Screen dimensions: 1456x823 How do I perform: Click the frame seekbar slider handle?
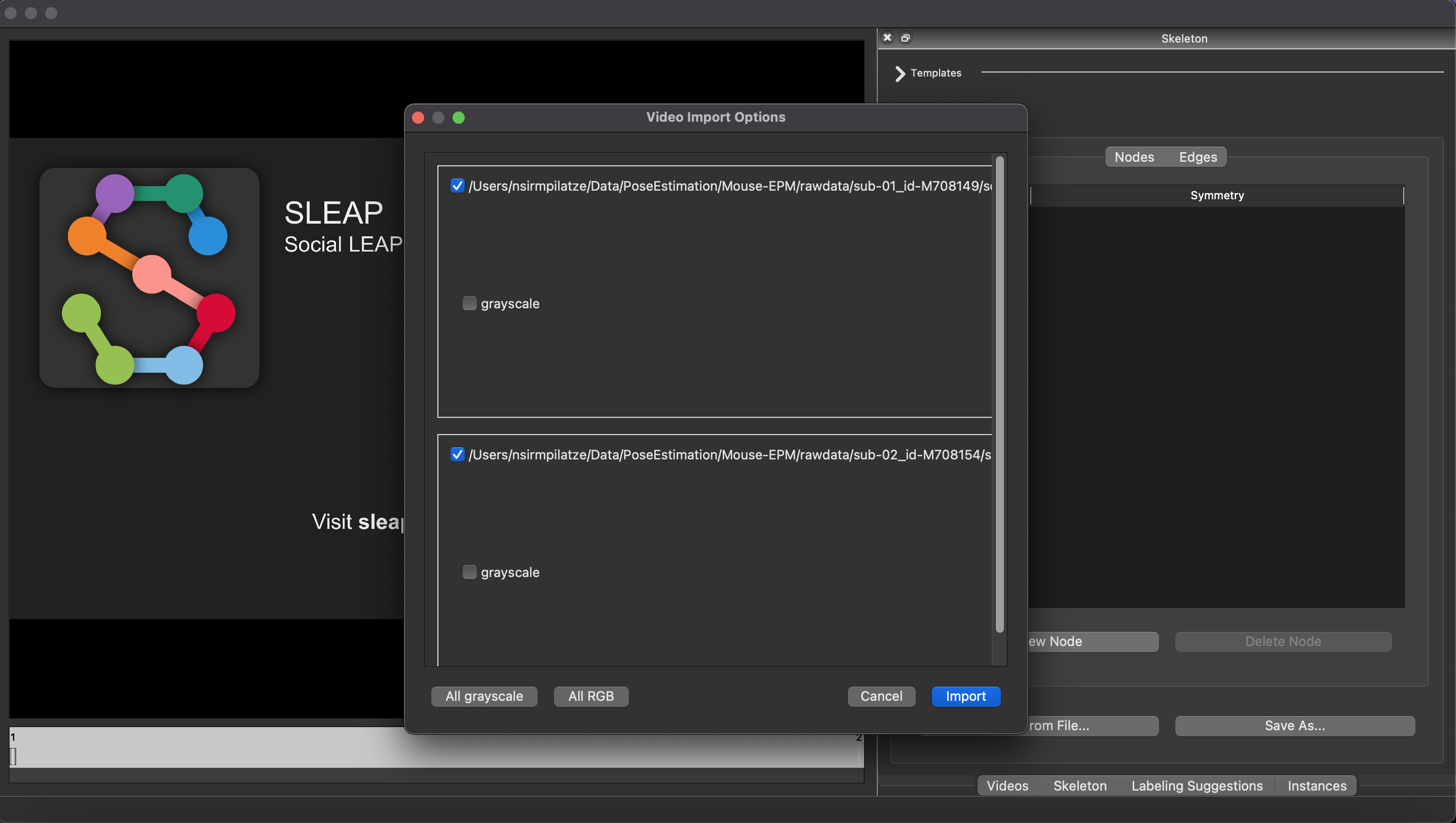click(x=13, y=756)
